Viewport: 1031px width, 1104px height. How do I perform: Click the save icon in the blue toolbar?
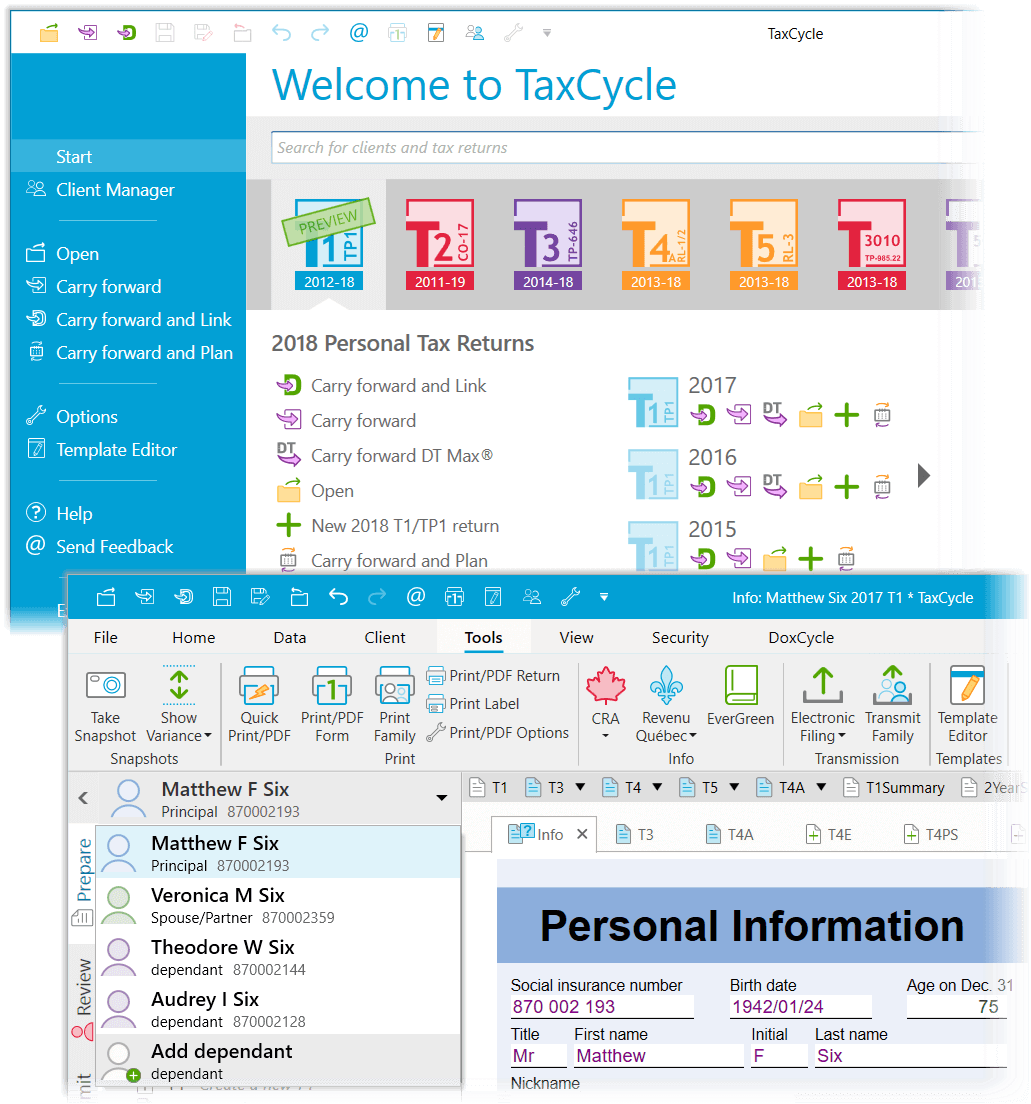[x=222, y=598]
